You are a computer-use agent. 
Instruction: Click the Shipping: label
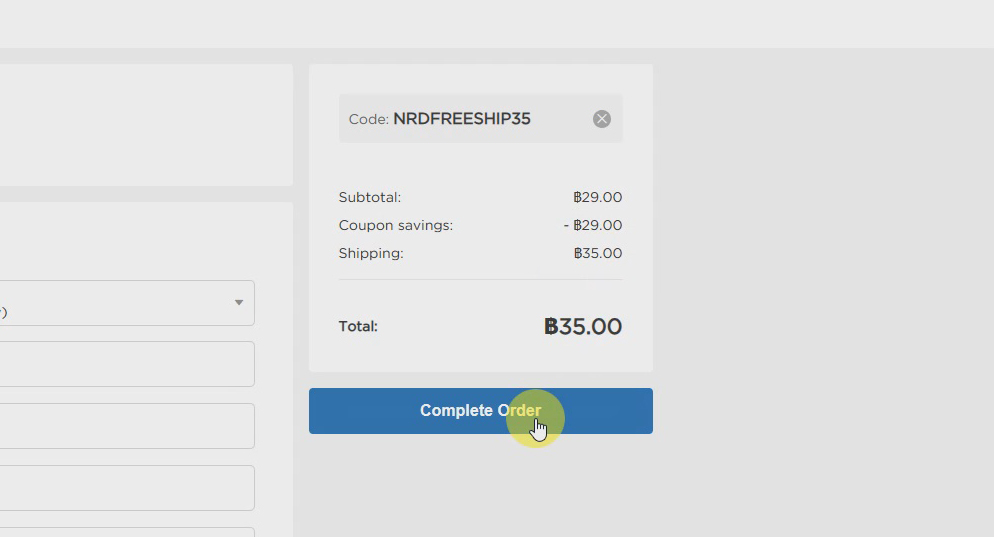[x=371, y=253]
